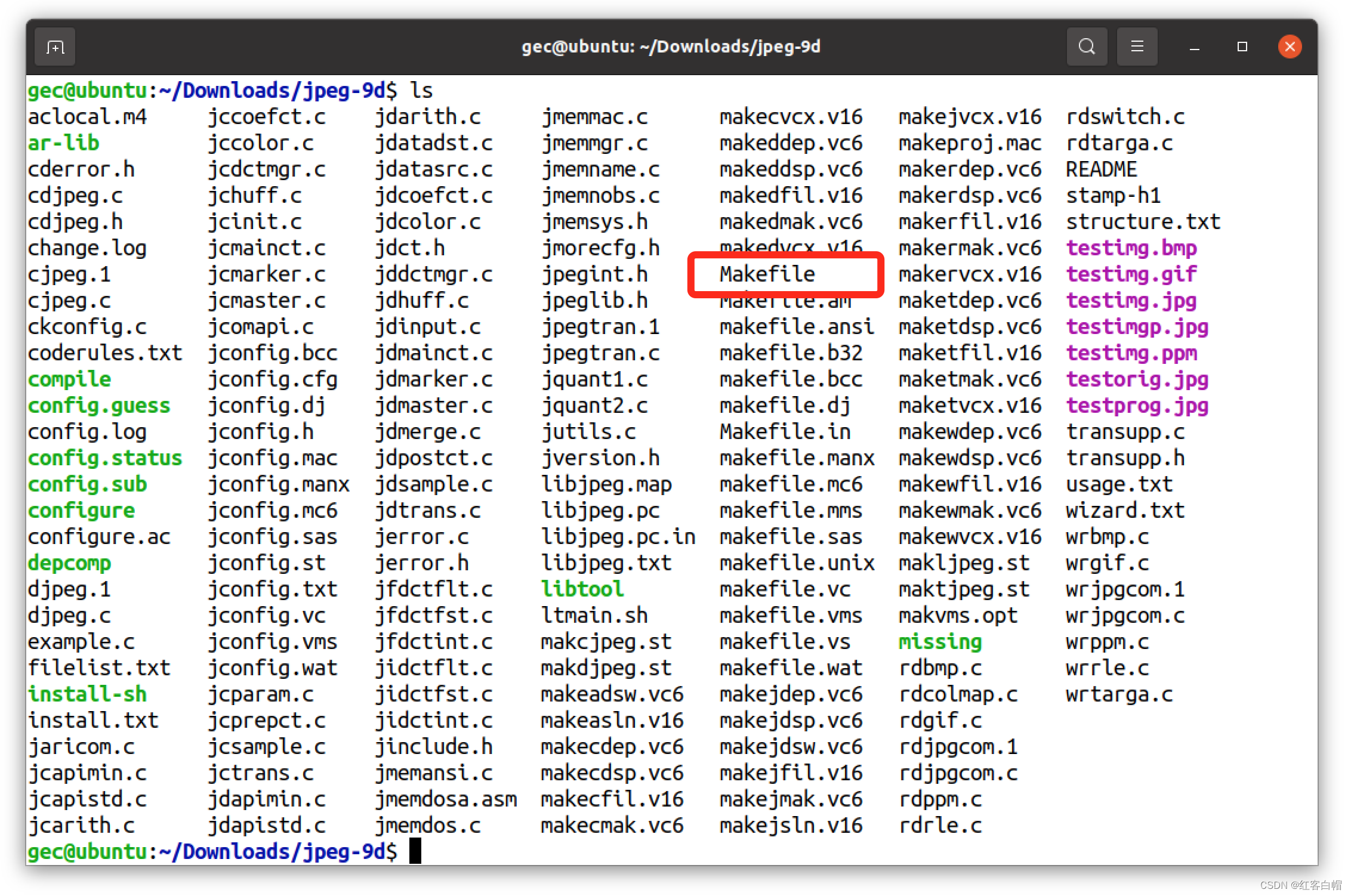Minimize the terminal window

click(x=1194, y=47)
